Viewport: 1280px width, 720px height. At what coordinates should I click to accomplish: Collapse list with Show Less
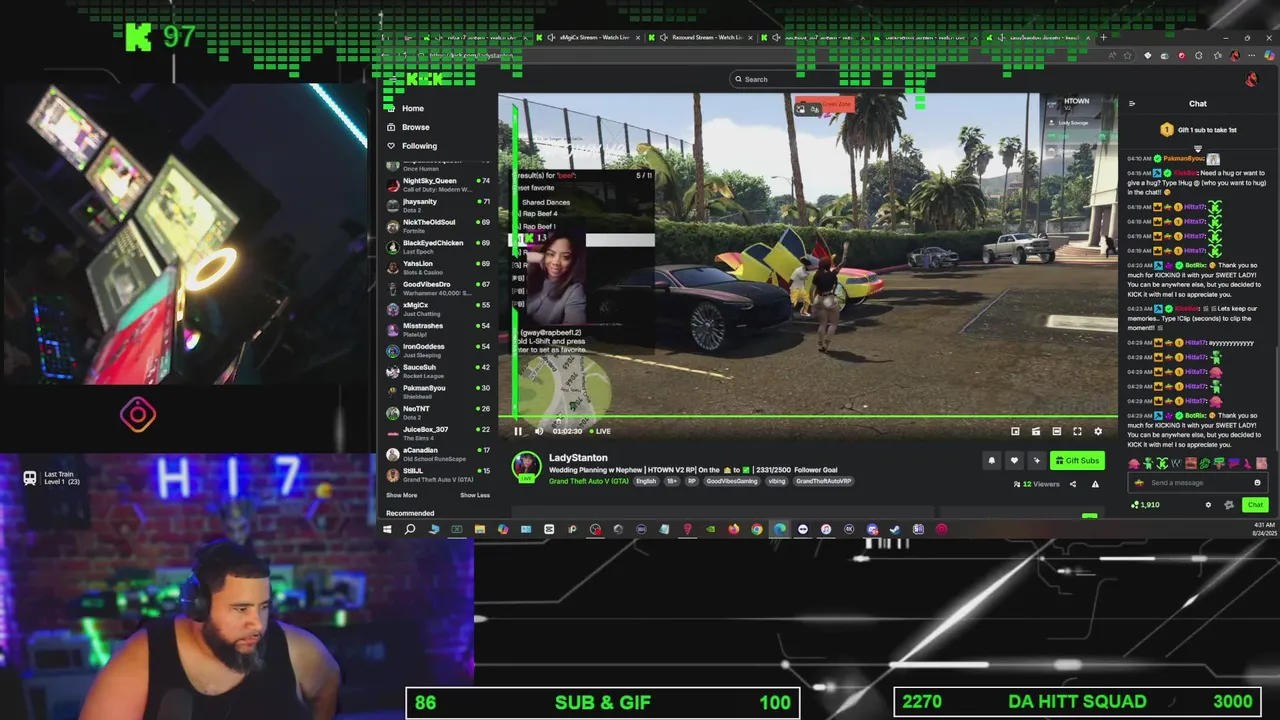[x=475, y=495]
